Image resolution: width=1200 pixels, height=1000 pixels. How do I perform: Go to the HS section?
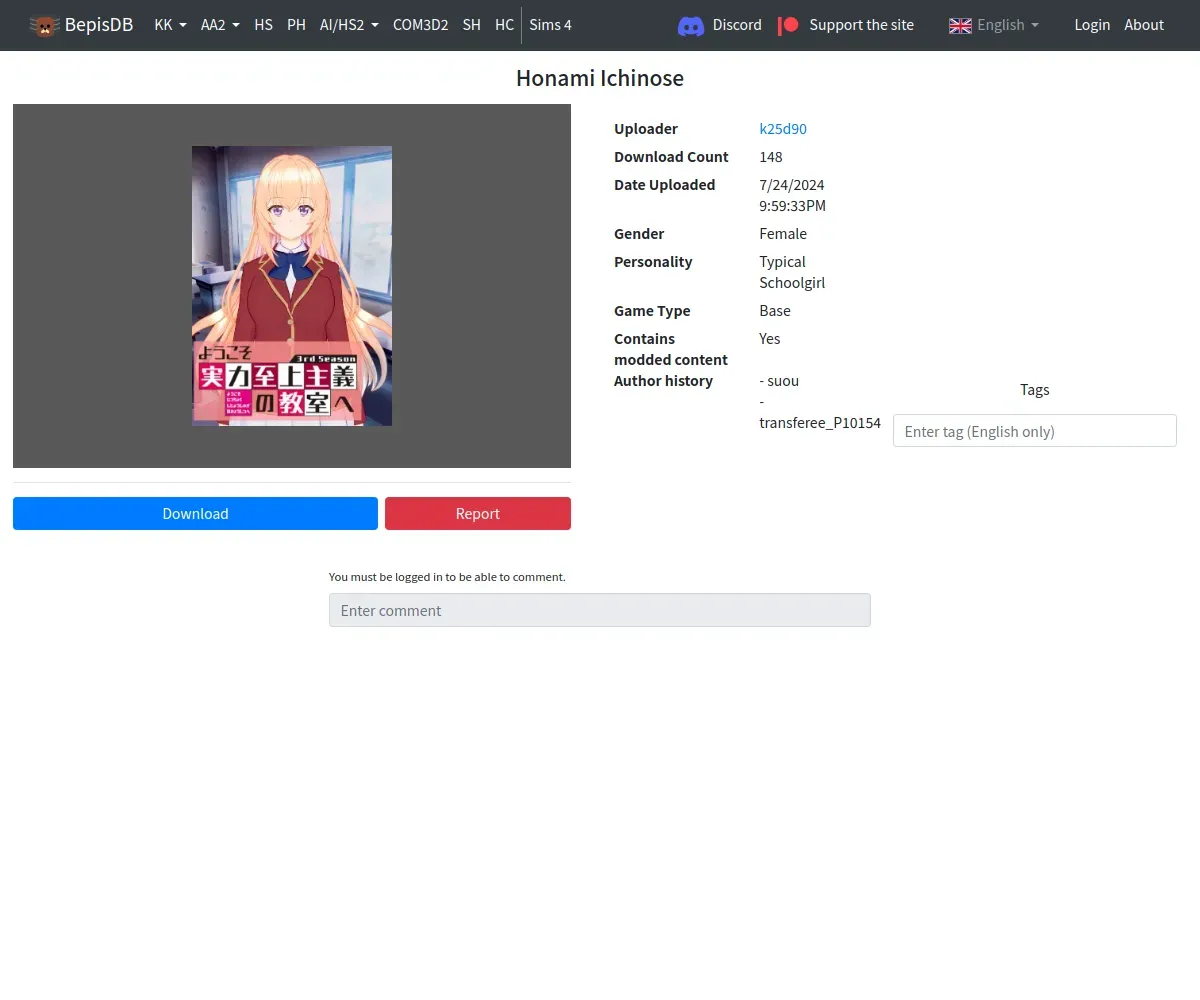tap(264, 25)
